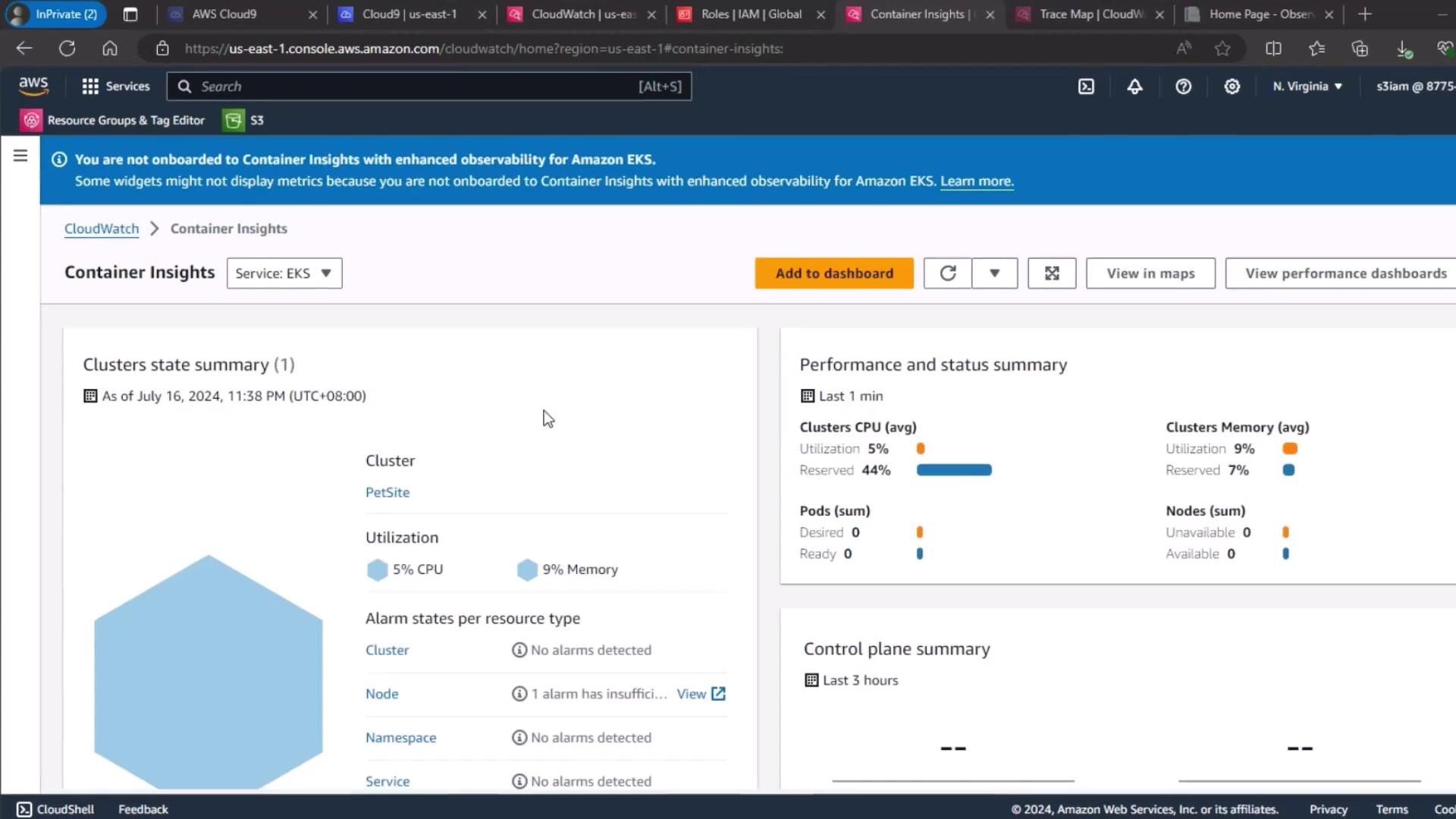Open the PetSite cluster link
This screenshot has width=1456, height=819.
(x=388, y=492)
